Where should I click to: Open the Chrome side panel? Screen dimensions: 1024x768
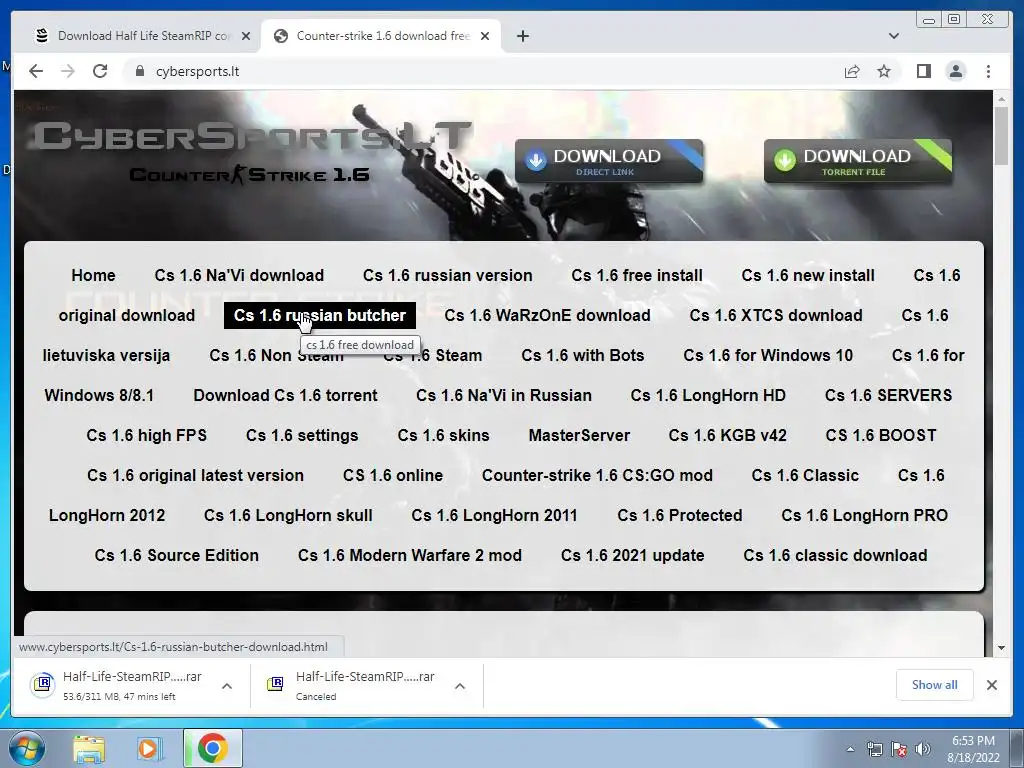click(x=923, y=71)
